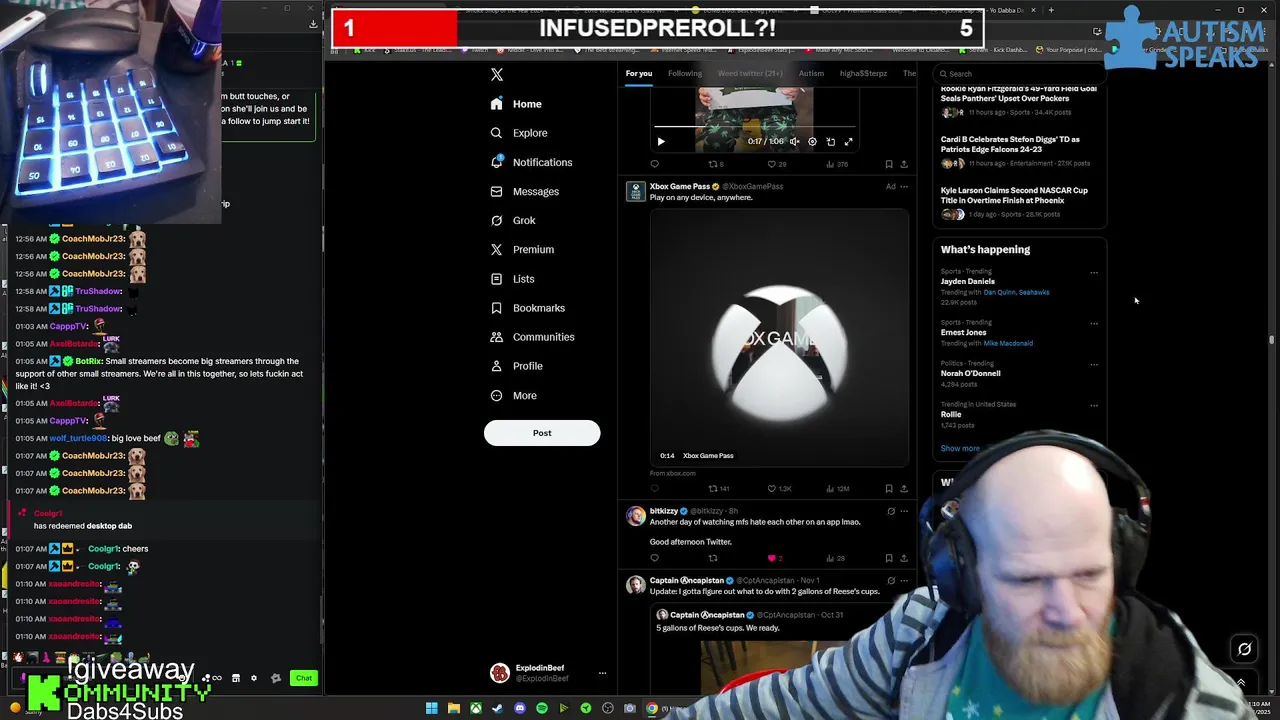Share the Xbox Game Pass ad
This screenshot has height=720, width=1280.
click(904, 489)
